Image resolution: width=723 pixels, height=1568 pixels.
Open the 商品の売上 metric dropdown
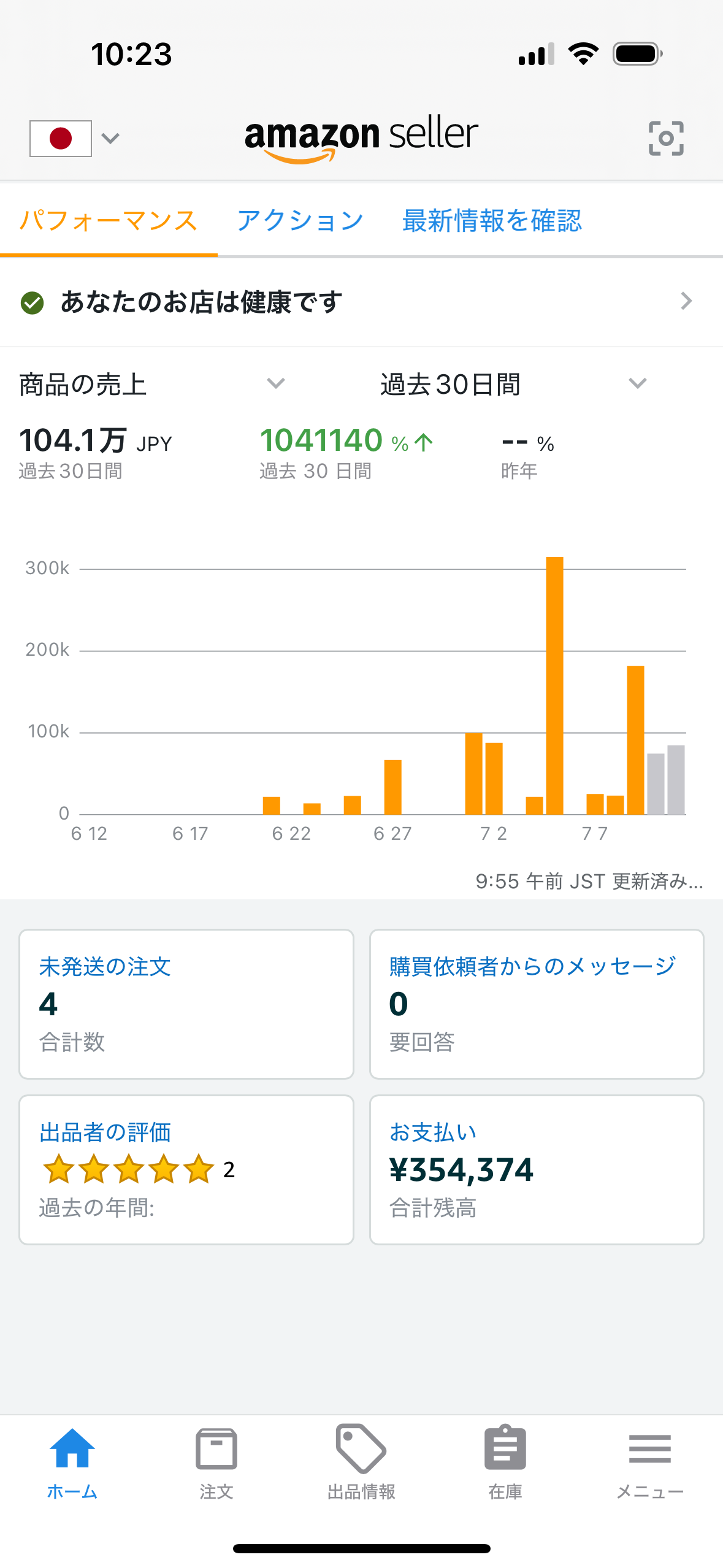pos(276,384)
